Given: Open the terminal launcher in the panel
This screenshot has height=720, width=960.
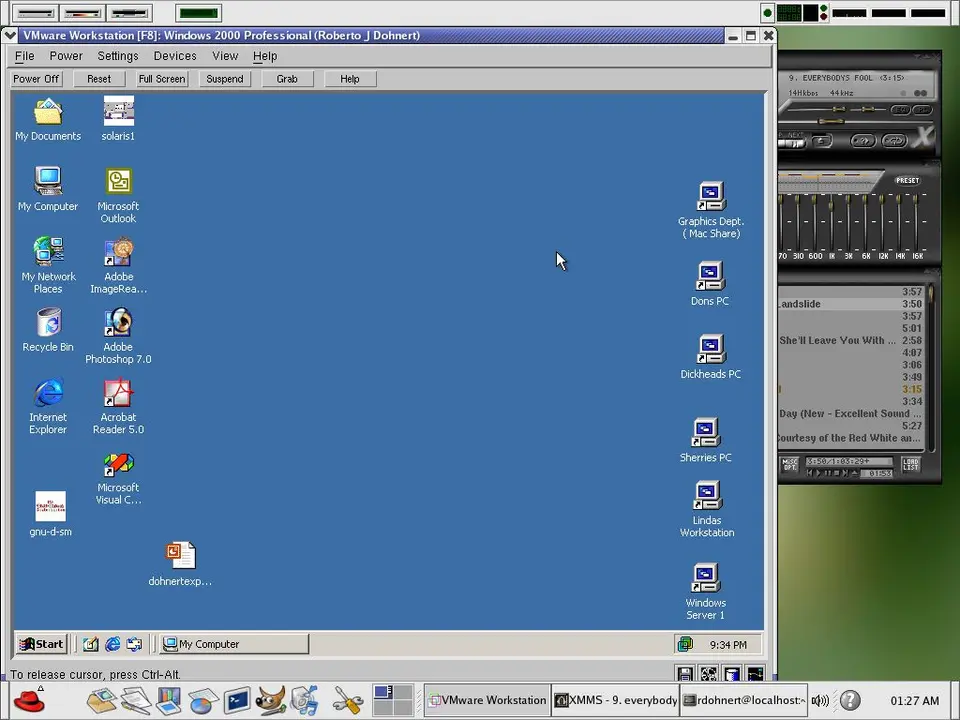Looking at the screenshot, I should click(x=237, y=700).
